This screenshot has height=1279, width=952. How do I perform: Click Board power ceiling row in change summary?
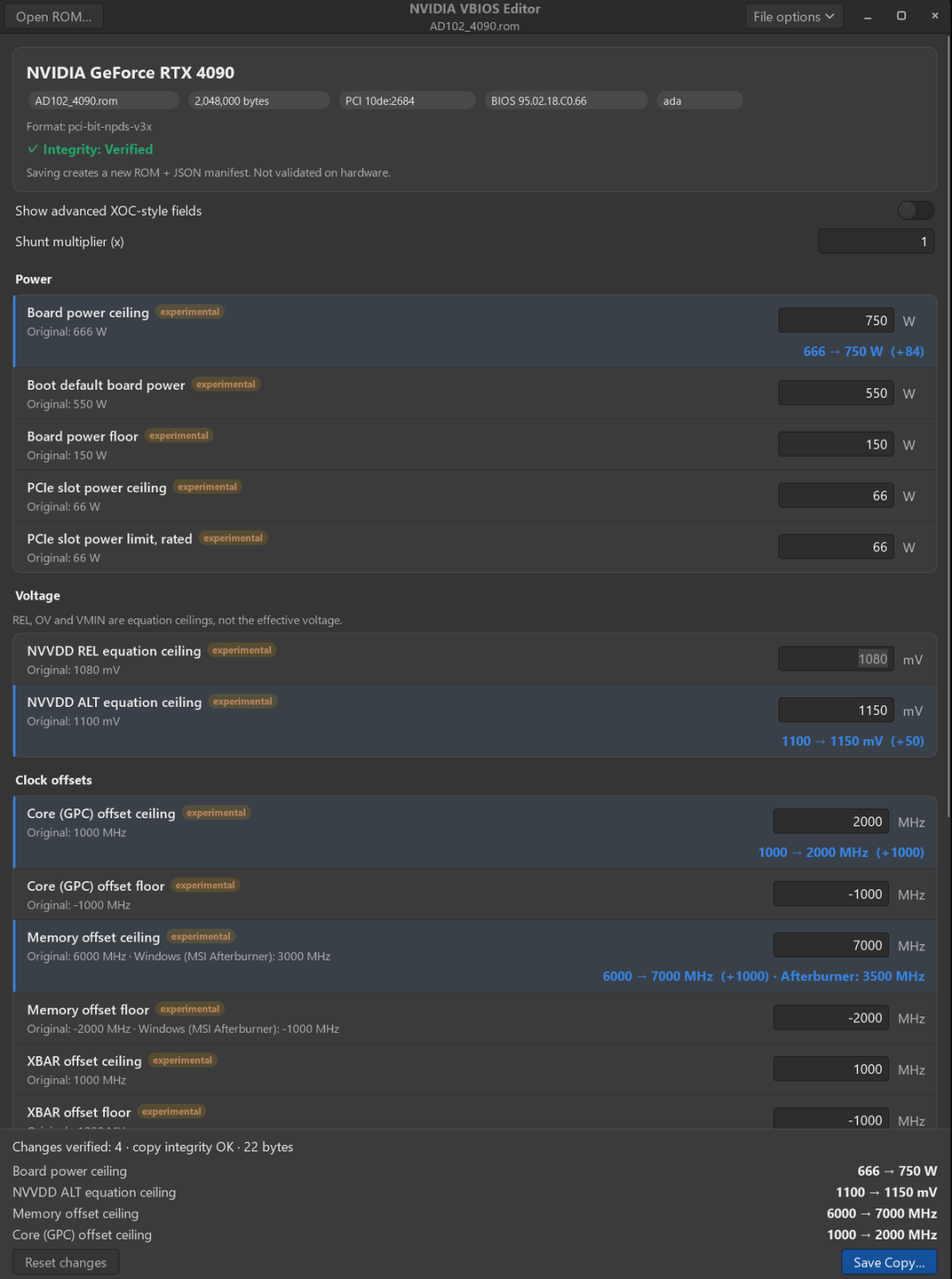(x=474, y=1171)
